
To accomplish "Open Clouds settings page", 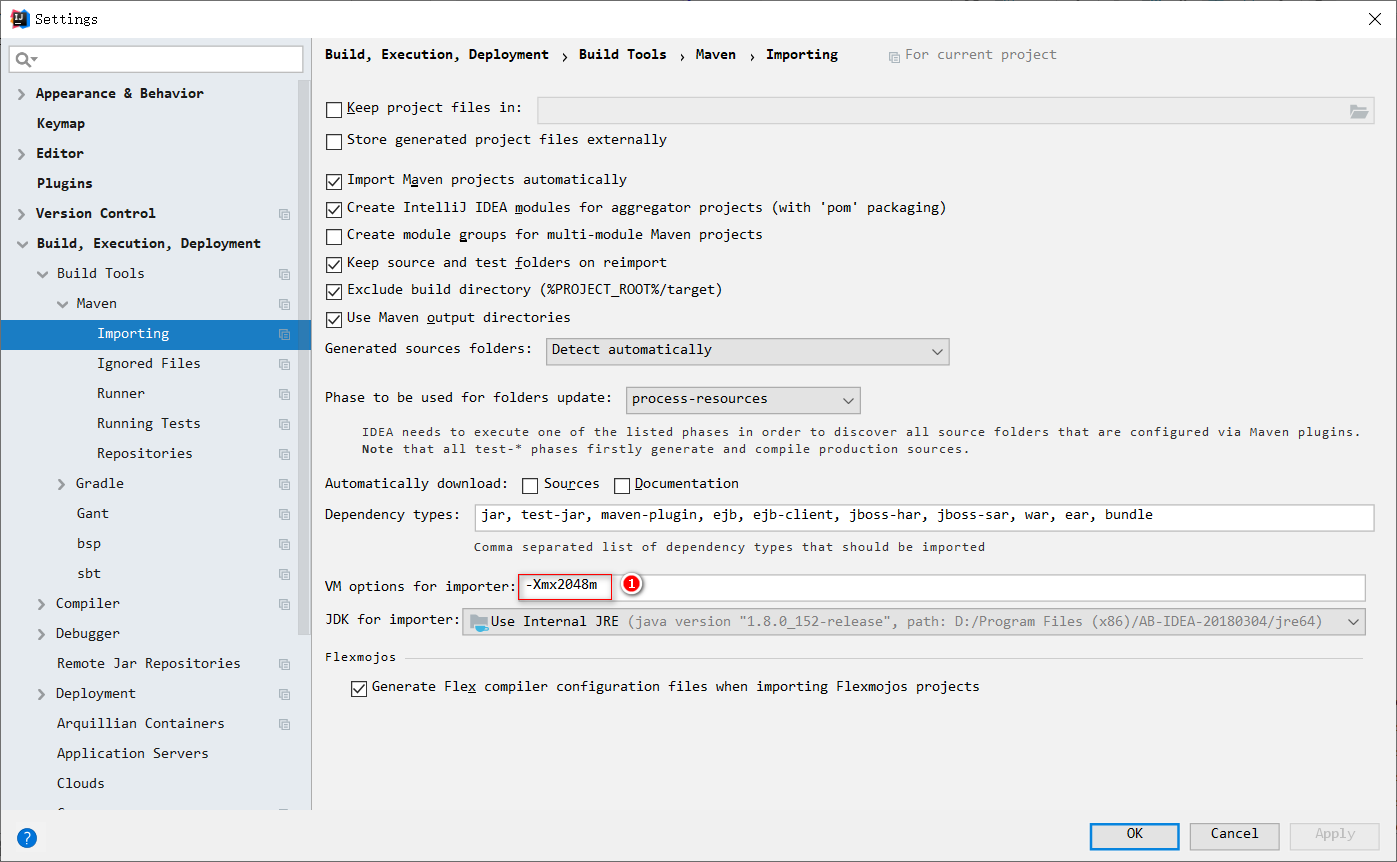I will click(x=81, y=784).
